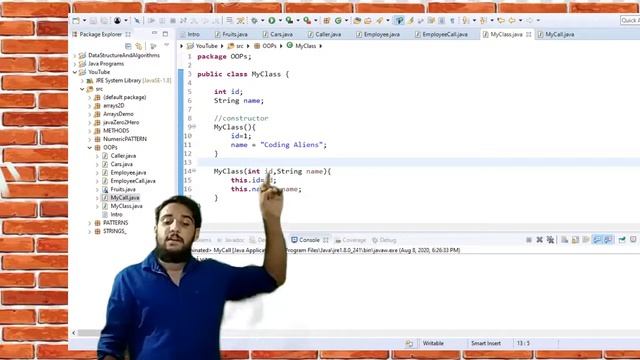Image resolution: width=640 pixels, height=360 pixels.
Task: Click Terminate square in Console toolbar
Action: coord(529,240)
